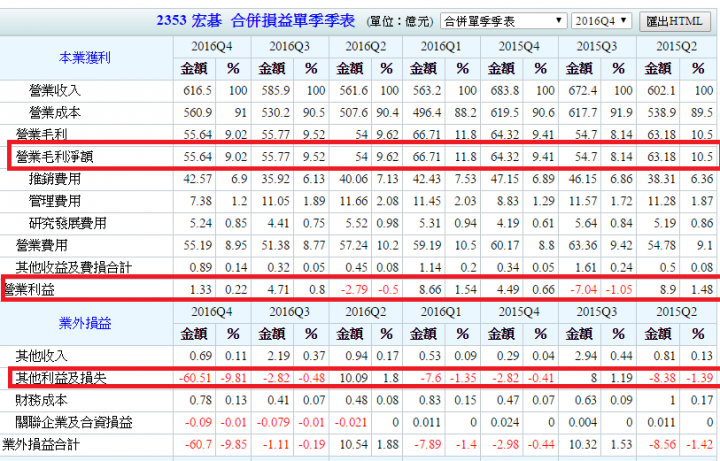
Task: Select the 營業成本 row label
Action: tap(55, 112)
